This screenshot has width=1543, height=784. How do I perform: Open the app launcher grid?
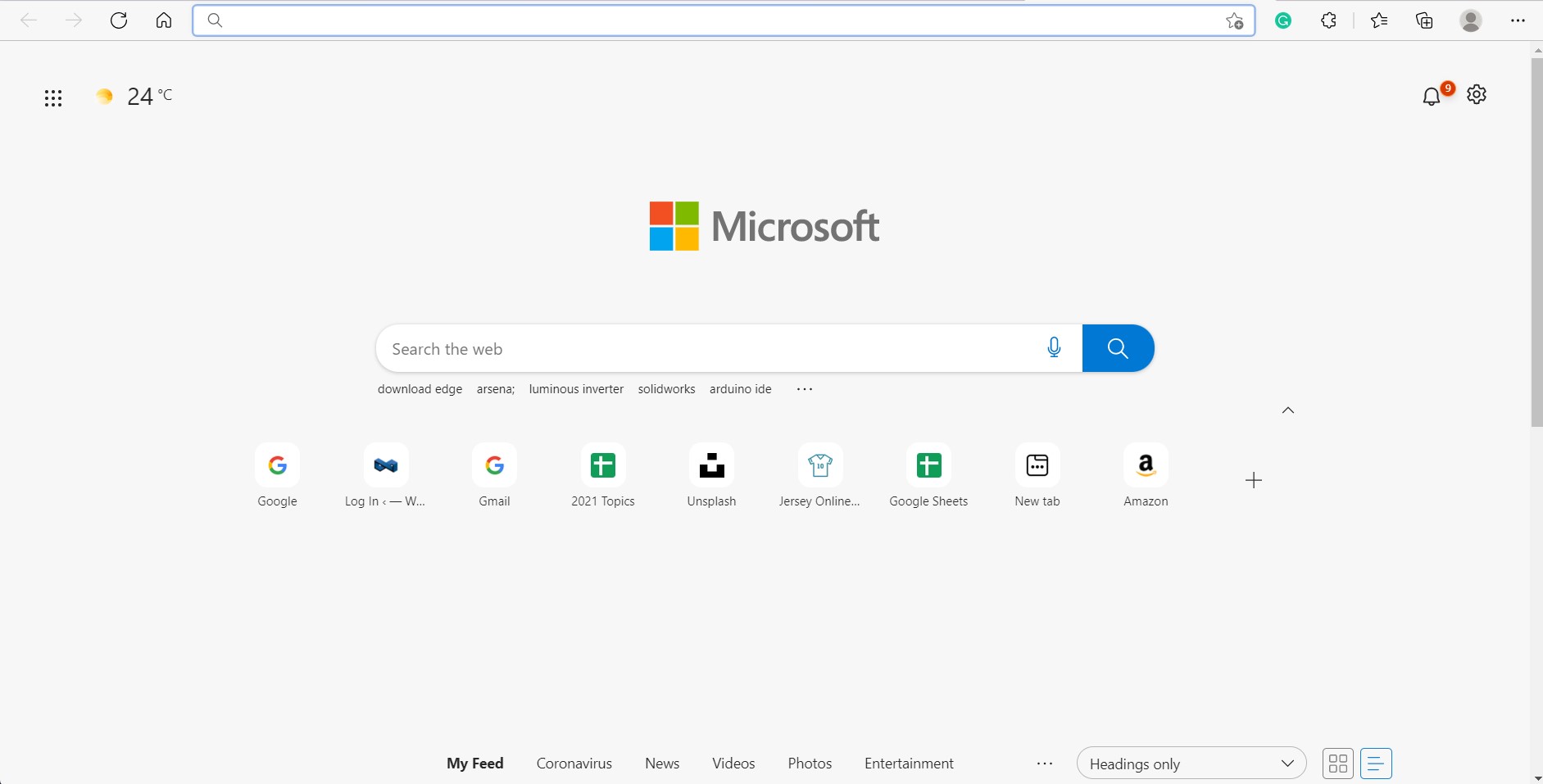point(53,98)
